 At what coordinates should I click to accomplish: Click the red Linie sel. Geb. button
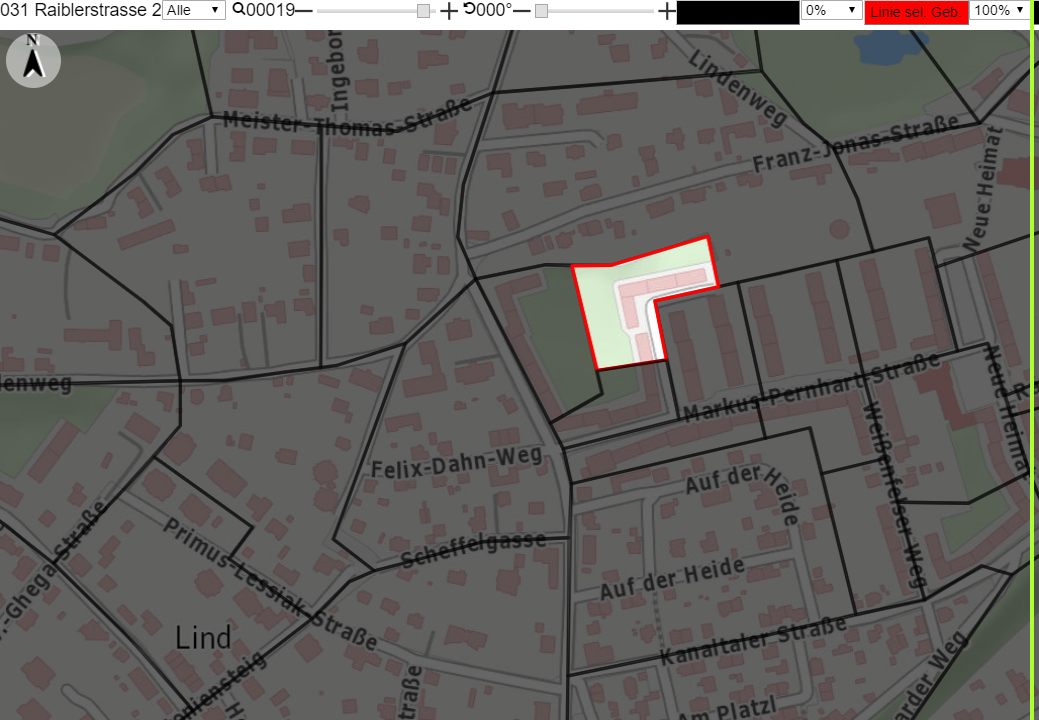click(x=916, y=12)
